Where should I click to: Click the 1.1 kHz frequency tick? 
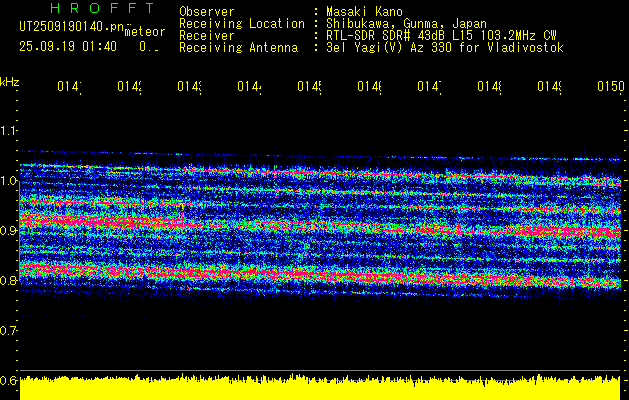coord(9,130)
